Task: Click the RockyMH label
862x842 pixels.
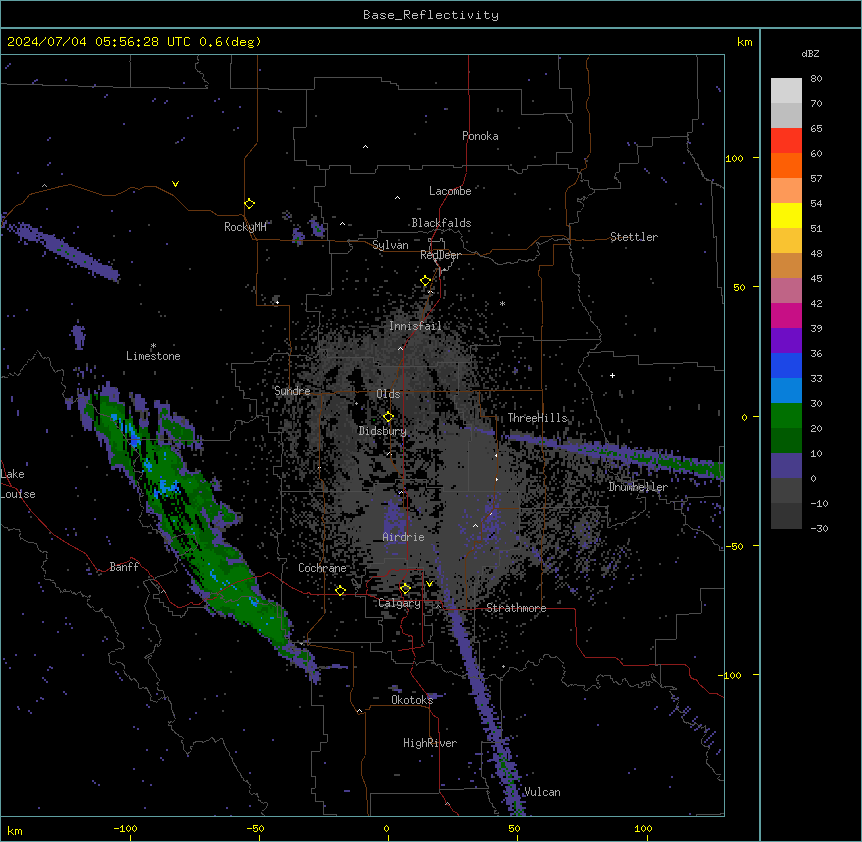Action: [x=245, y=227]
